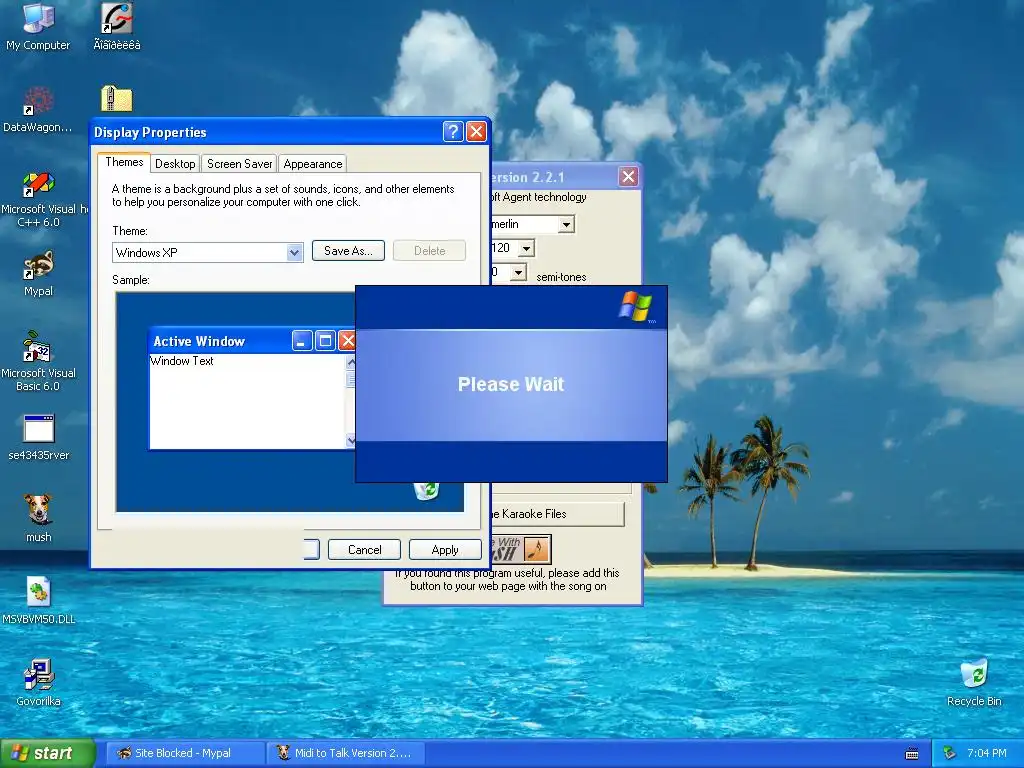
Task: Click the semi-tones label in Midi to Talk
Action: pos(561,277)
